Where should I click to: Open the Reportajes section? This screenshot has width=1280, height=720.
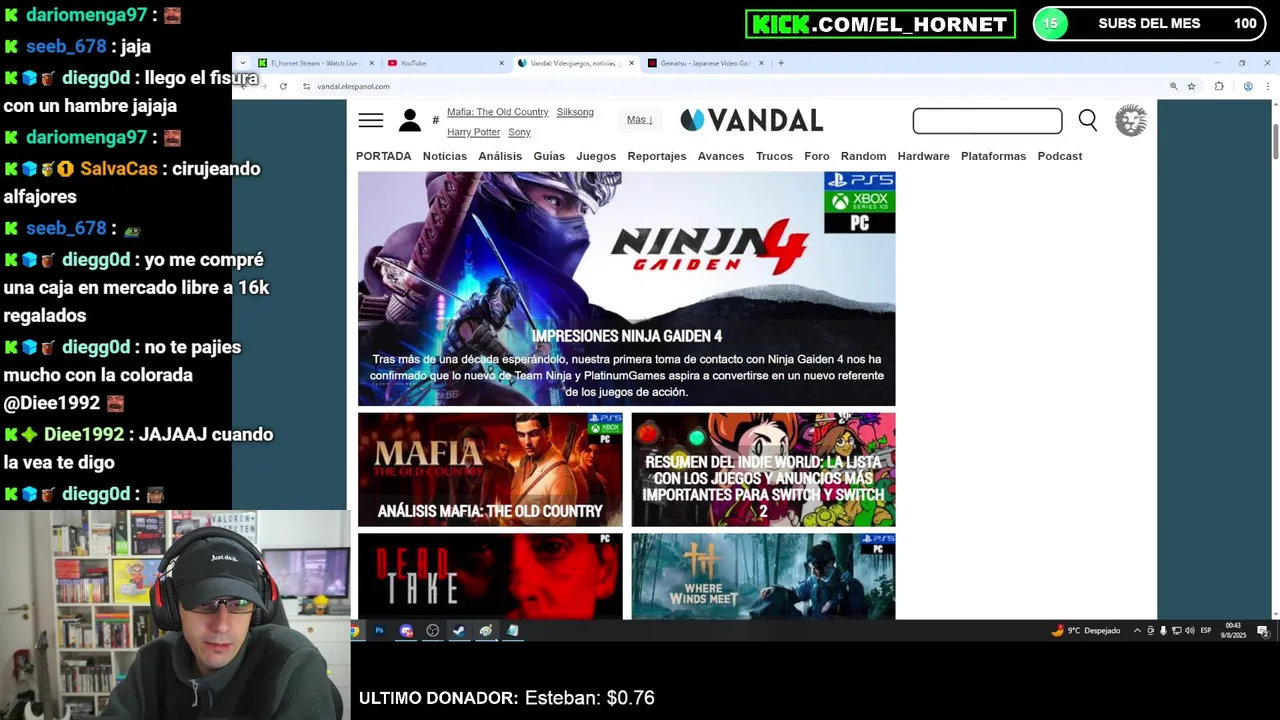click(657, 156)
